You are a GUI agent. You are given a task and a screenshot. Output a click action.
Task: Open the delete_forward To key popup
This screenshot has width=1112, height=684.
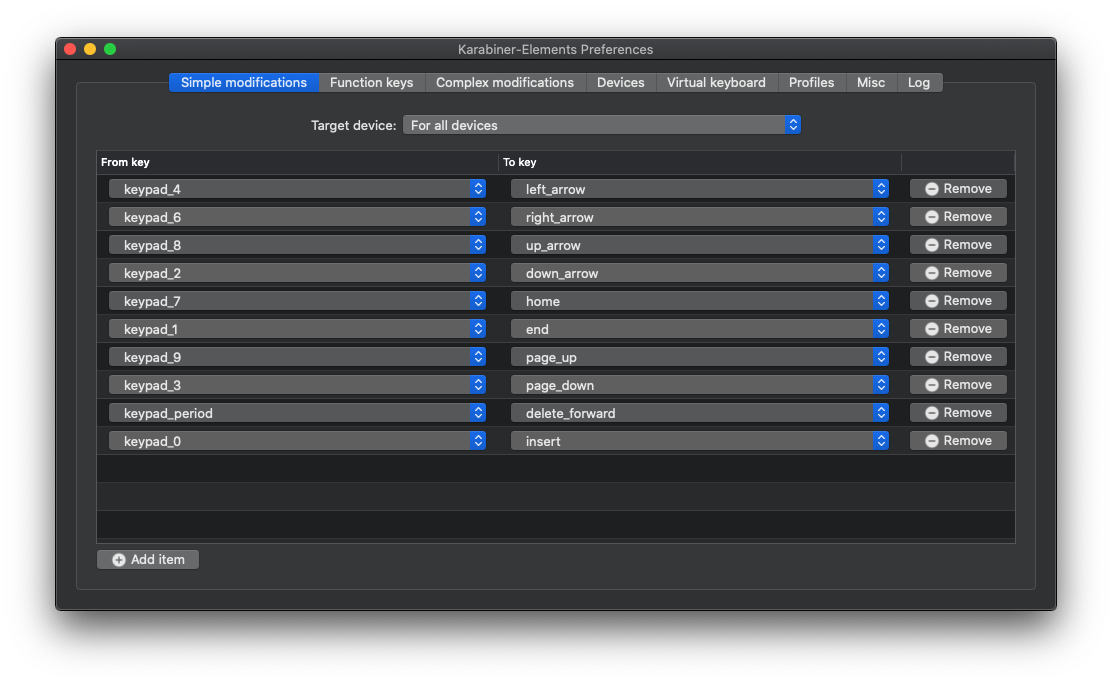[699, 413]
